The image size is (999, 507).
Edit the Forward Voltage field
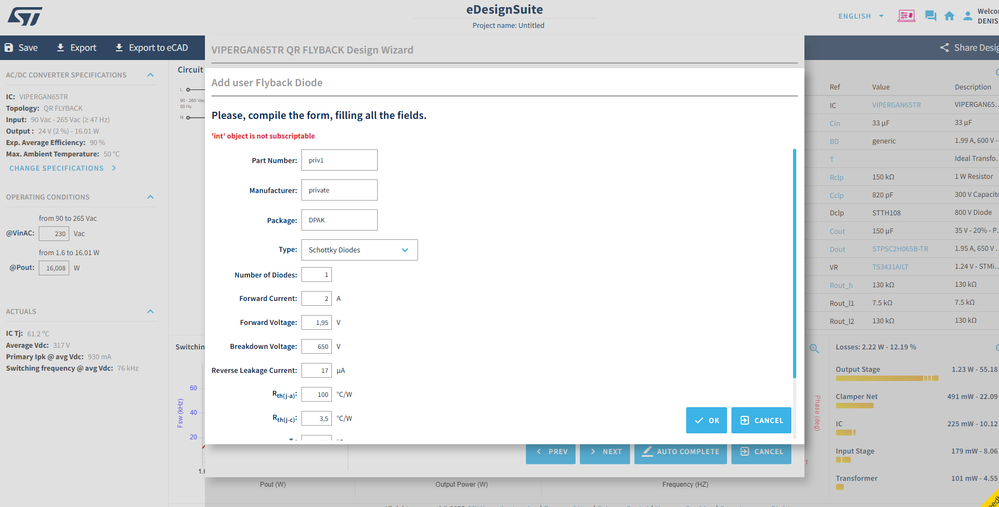tap(316, 323)
